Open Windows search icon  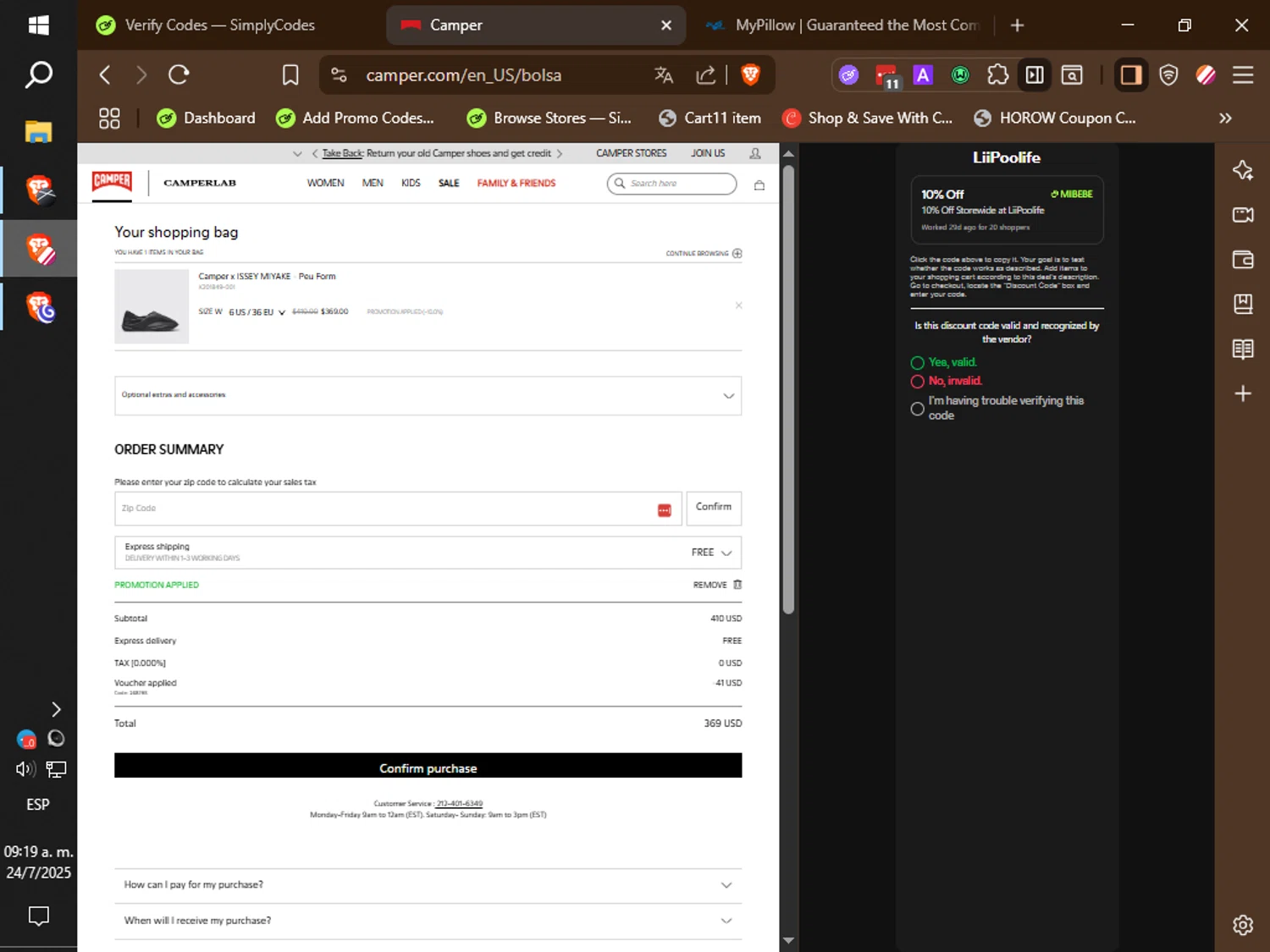tap(38, 75)
